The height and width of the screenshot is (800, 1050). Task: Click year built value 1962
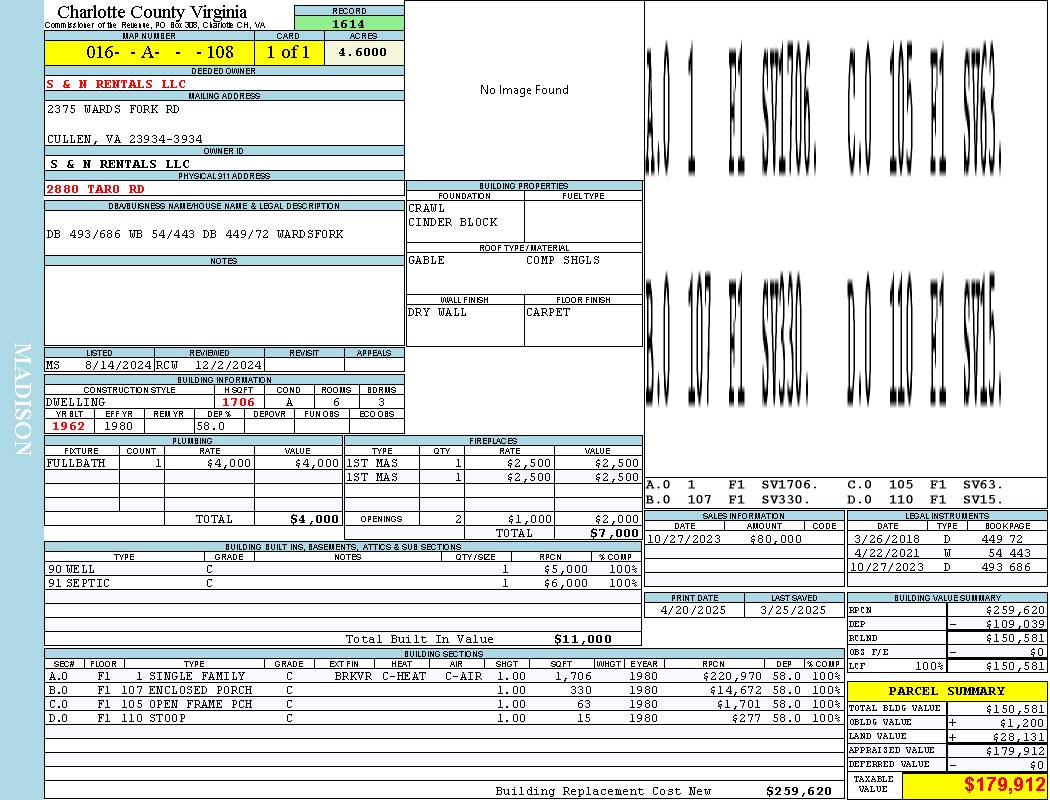[x=68, y=426]
